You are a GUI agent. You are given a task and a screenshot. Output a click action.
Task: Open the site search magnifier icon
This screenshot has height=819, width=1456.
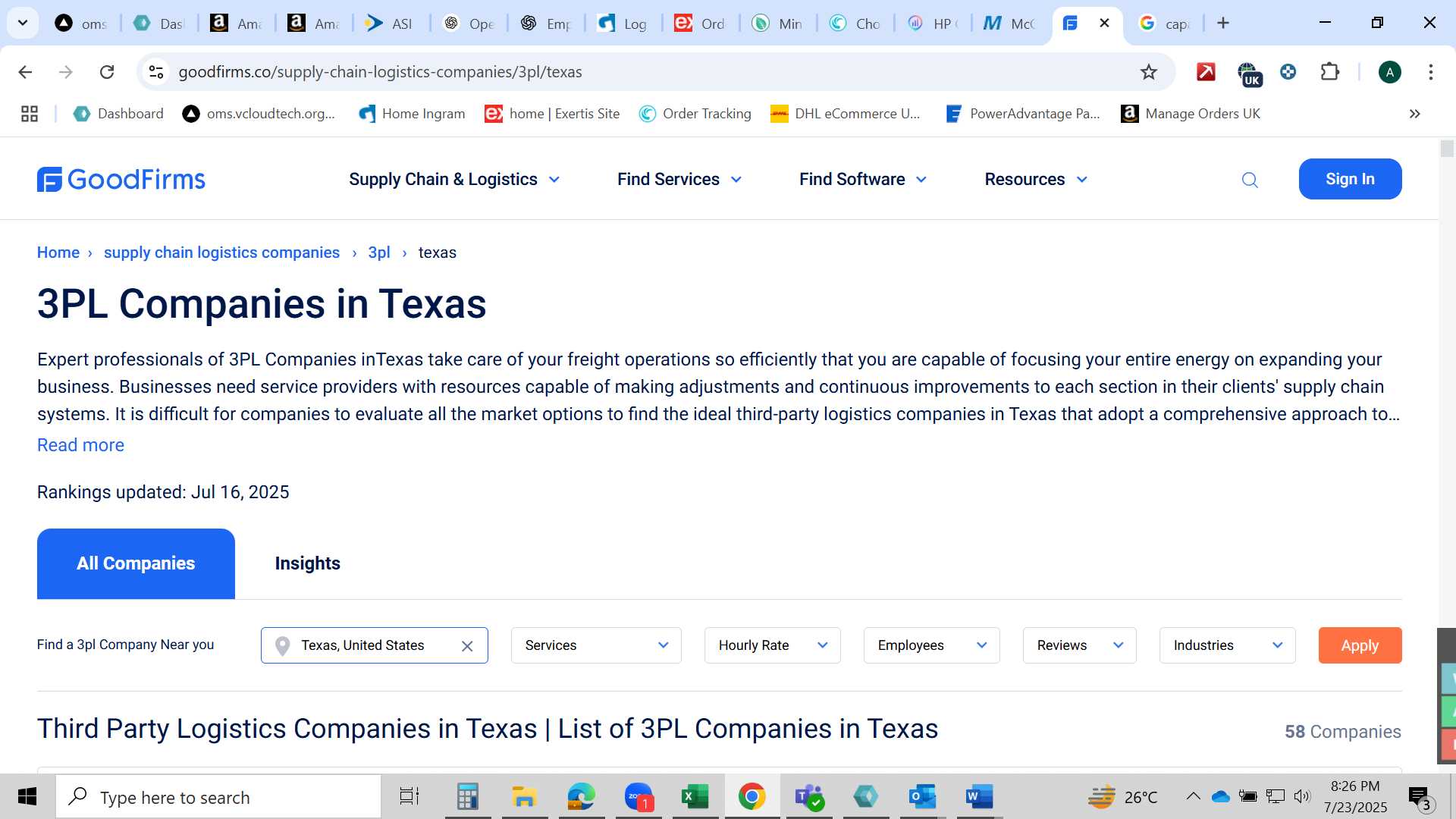pos(1250,180)
